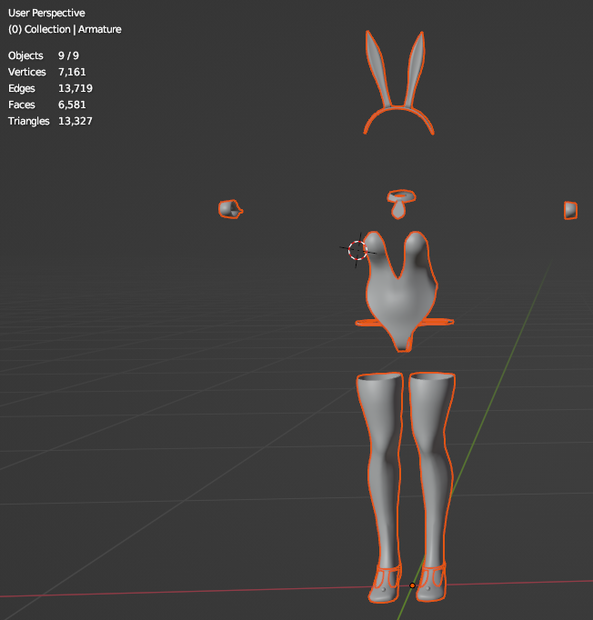Click the left high-heel shoe

[384, 584]
